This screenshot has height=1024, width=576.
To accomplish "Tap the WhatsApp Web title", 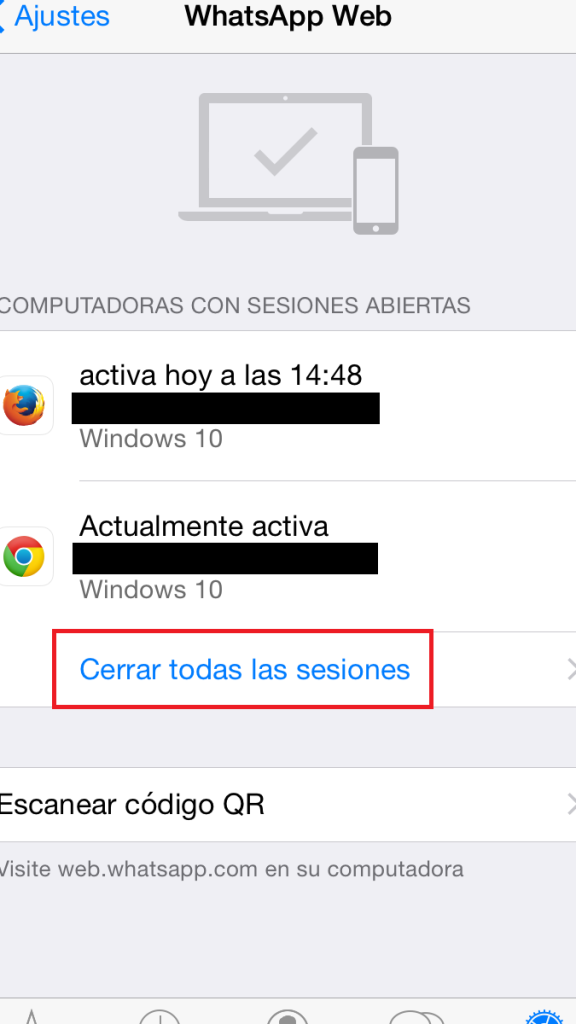I will [x=288, y=16].
